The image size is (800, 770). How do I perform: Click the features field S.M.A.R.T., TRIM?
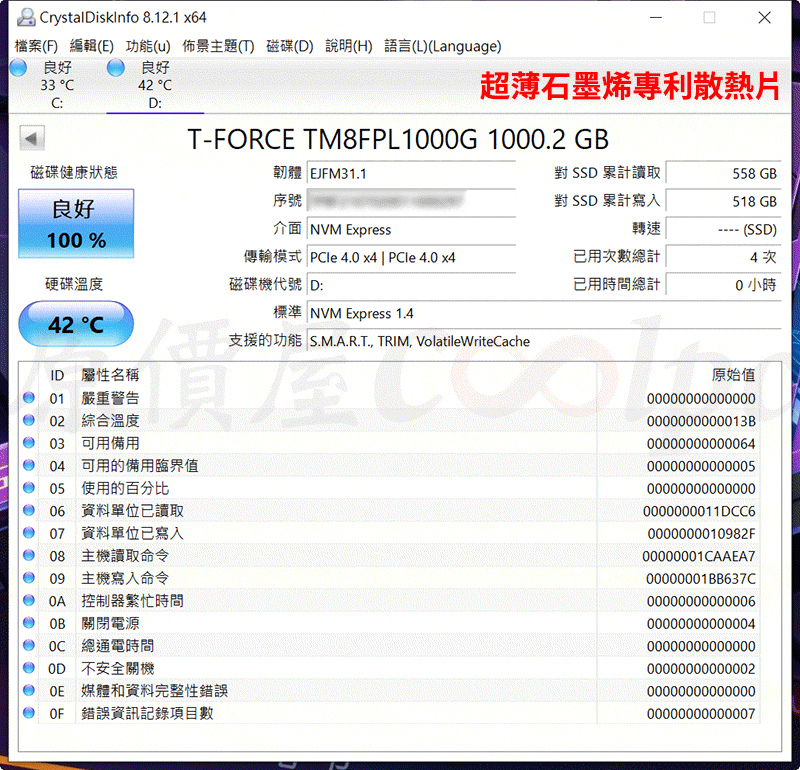point(544,341)
